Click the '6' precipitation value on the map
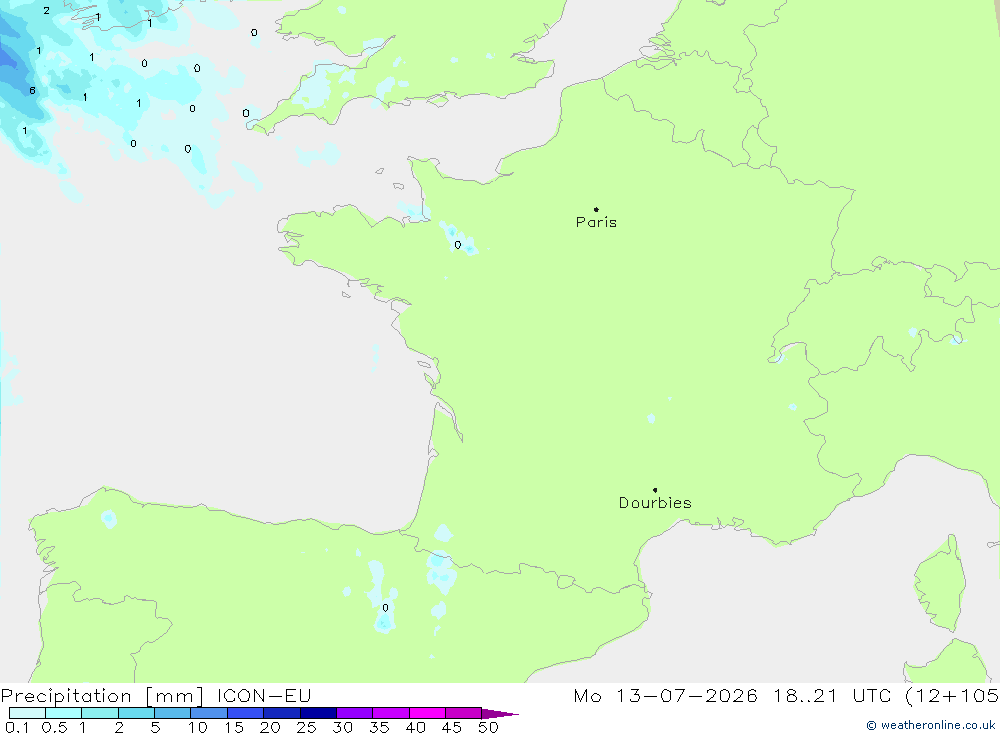Image resolution: width=1000 pixels, height=733 pixels. [x=33, y=91]
